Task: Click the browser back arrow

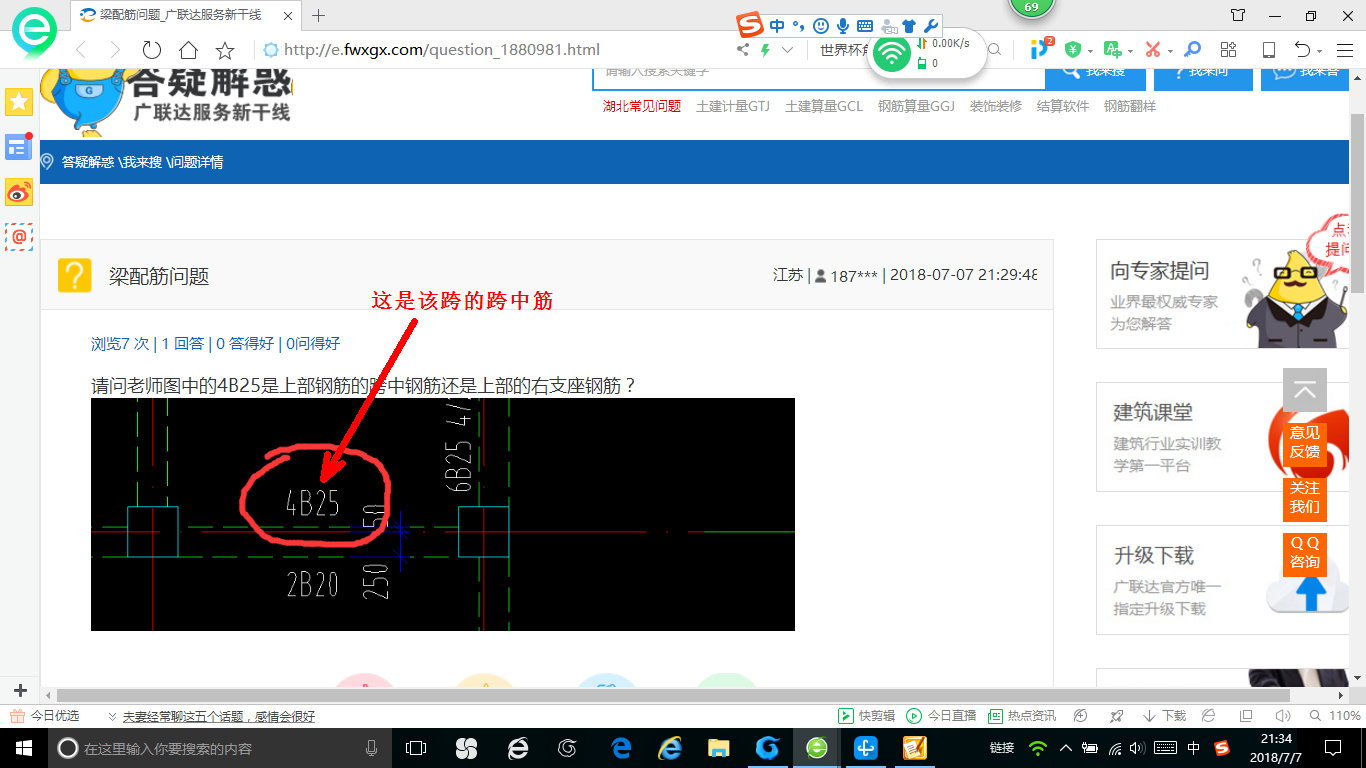Action: point(81,50)
